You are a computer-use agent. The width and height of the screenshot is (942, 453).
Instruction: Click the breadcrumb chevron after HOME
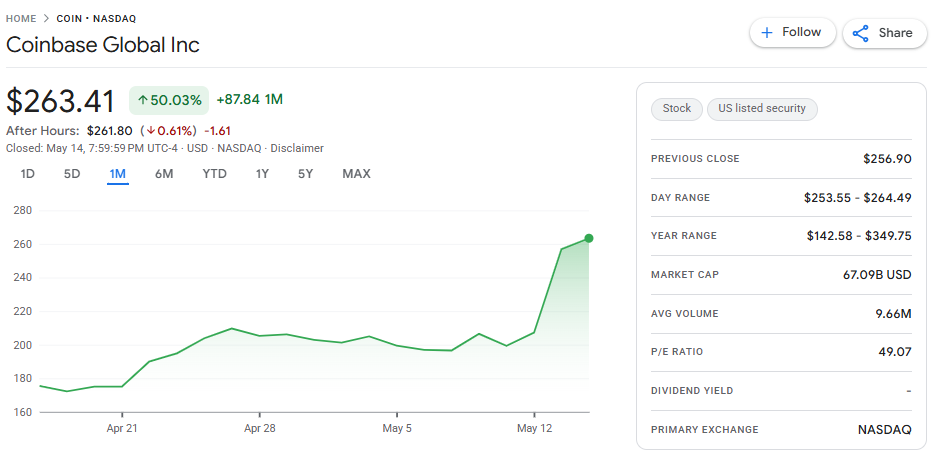tap(46, 19)
